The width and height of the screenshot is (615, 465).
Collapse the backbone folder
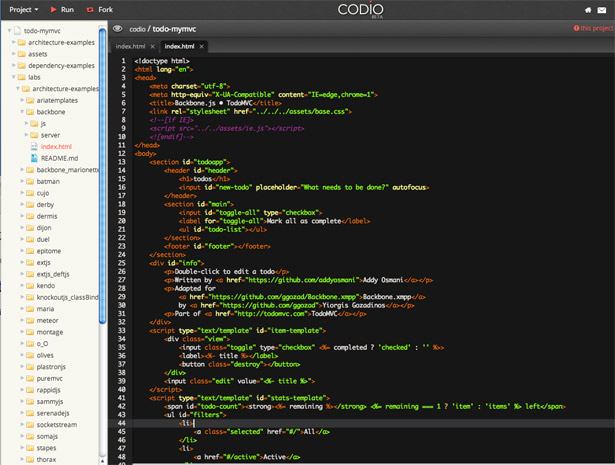pyautogui.click(x=22, y=112)
